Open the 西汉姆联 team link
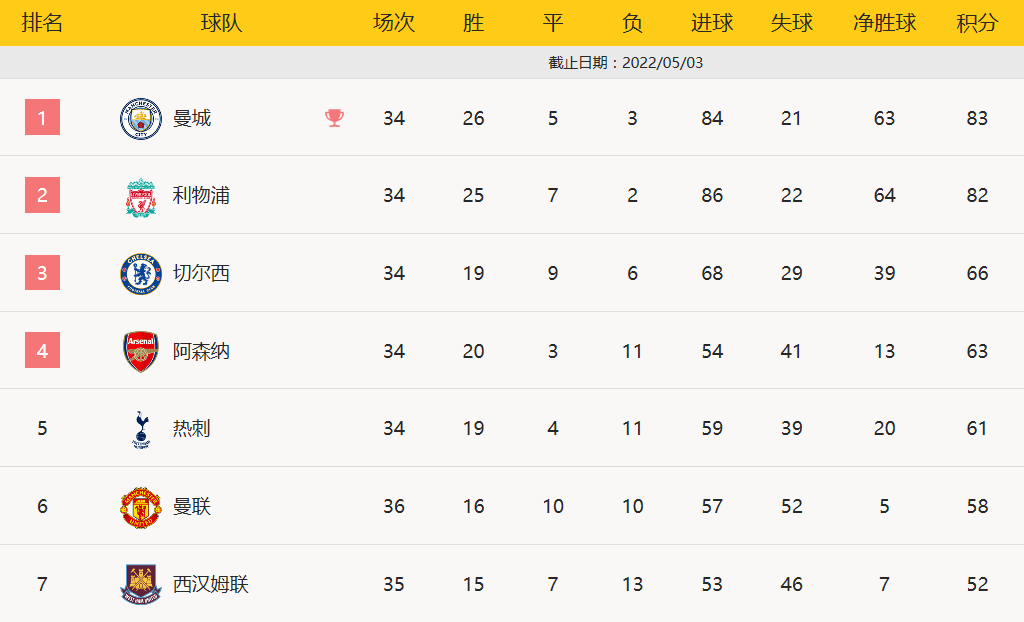Viewport: 1024px width, 622px height. [x=210, y=584]
